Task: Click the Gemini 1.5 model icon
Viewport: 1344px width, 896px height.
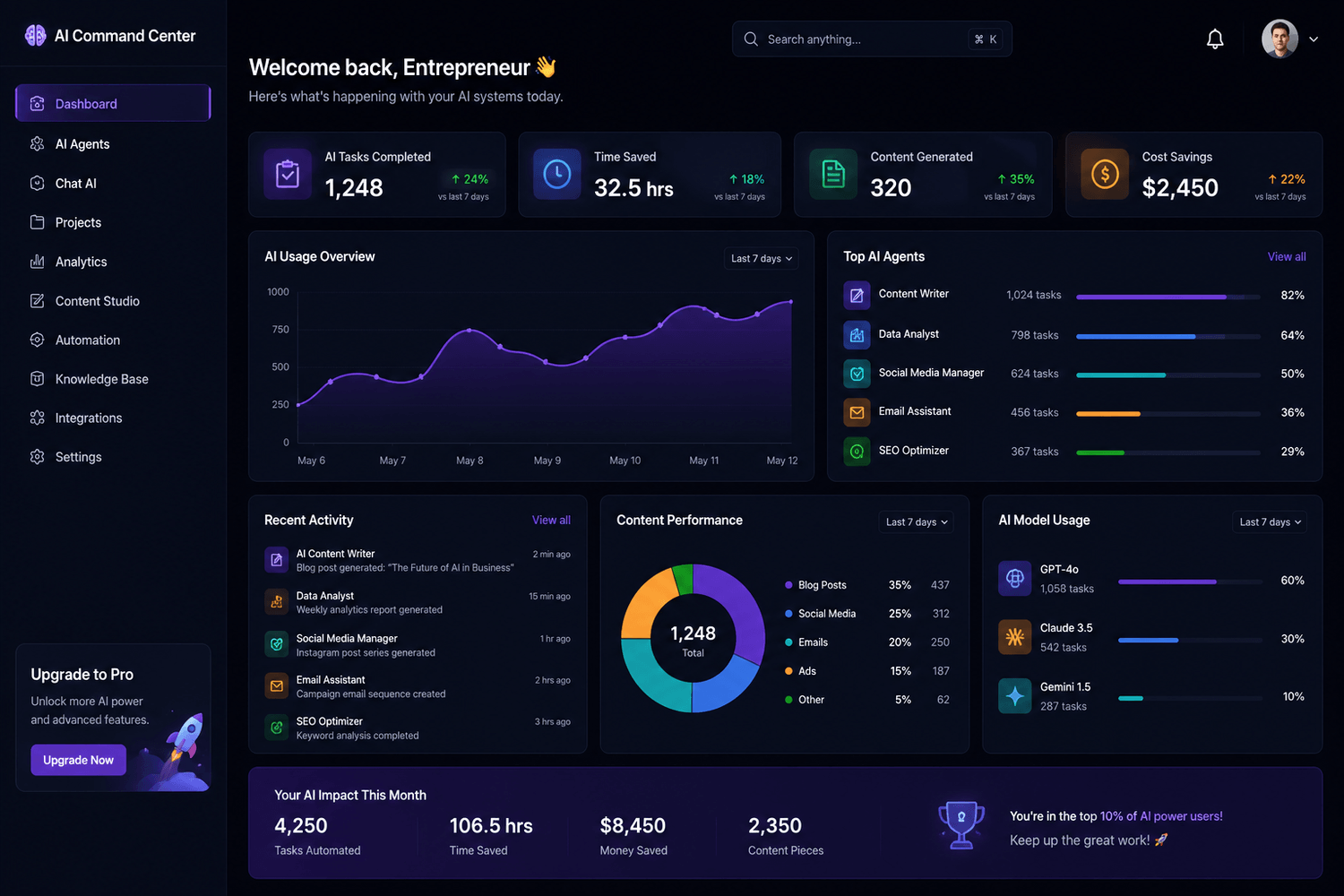Action: (x=1015, y=696)
